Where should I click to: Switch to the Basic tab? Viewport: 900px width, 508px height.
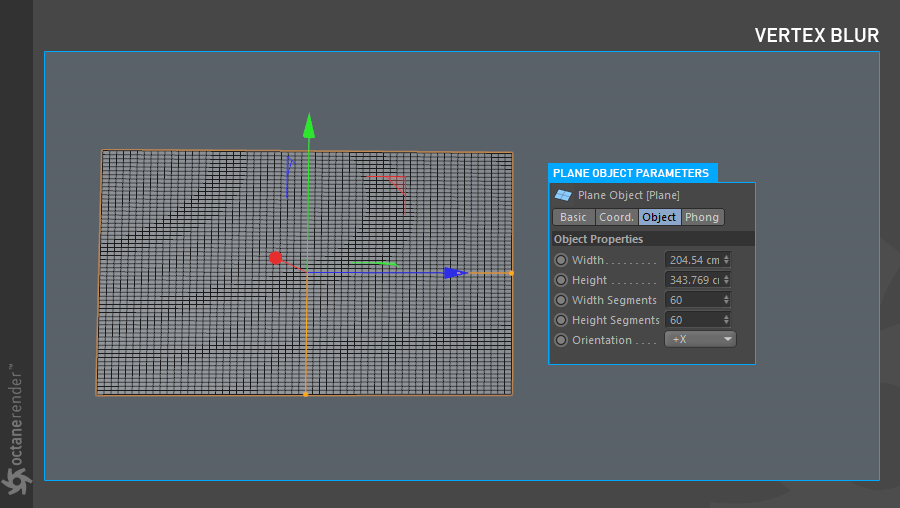point(573,217)
